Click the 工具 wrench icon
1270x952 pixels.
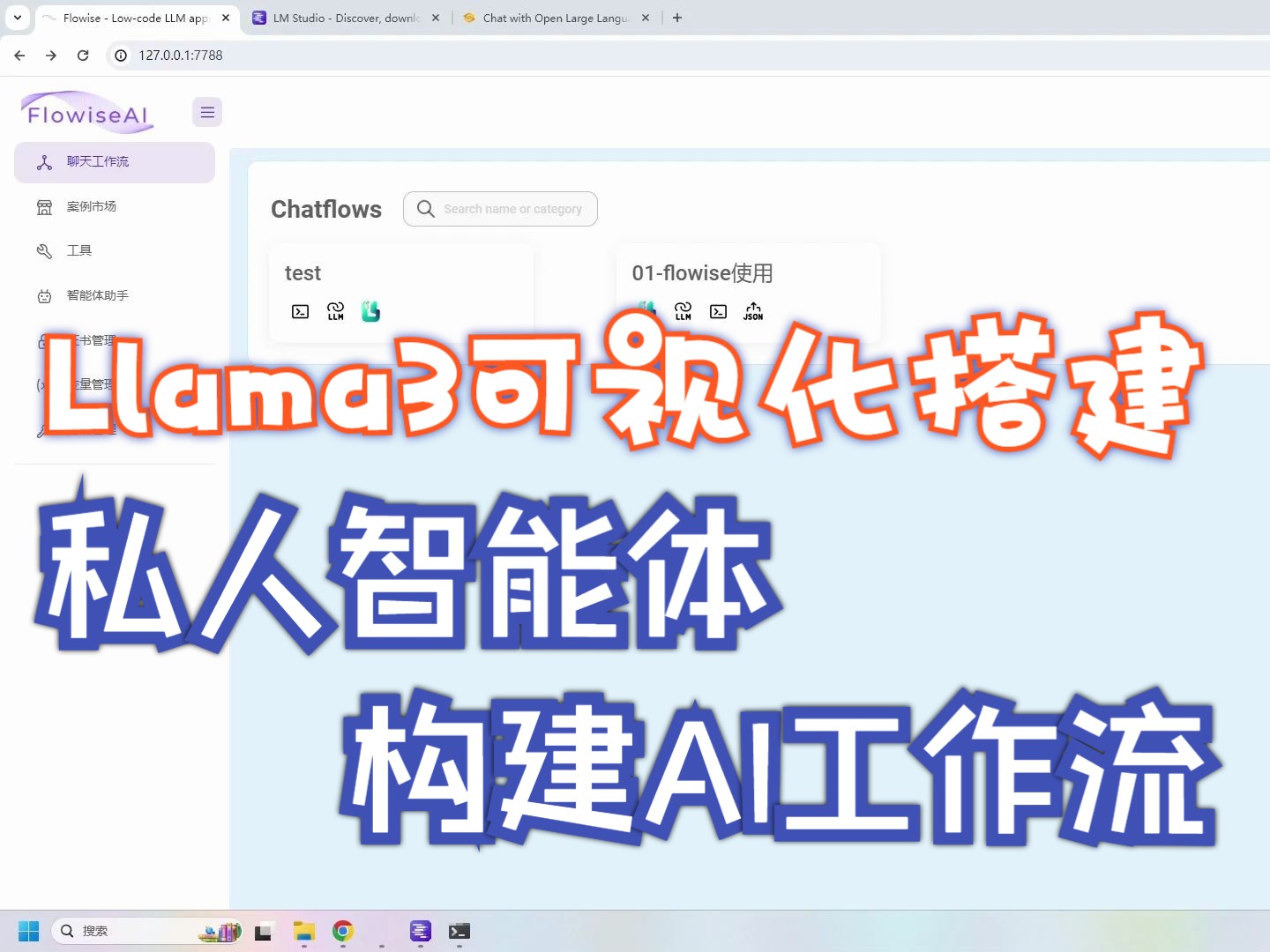pyautogui.click(x=44, y=251)
